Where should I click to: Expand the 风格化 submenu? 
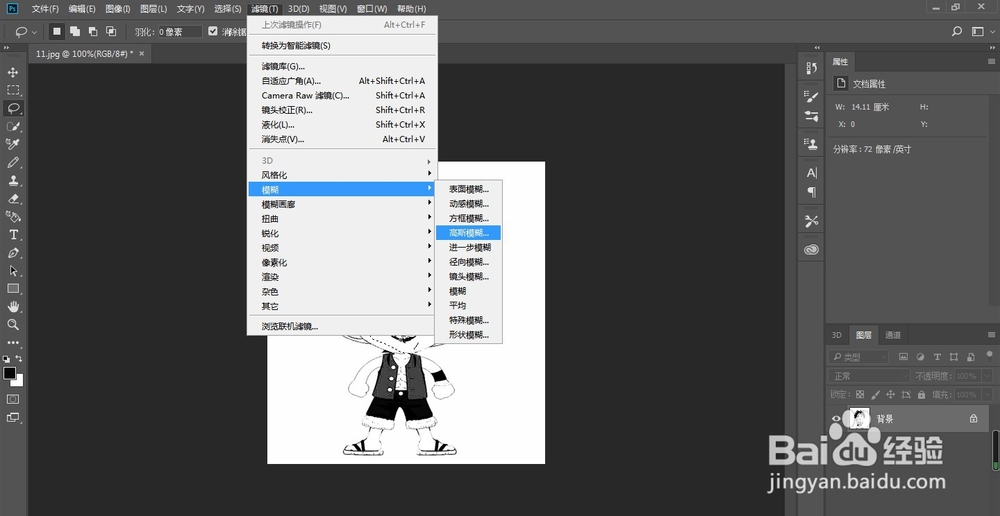tap(342, 175)
